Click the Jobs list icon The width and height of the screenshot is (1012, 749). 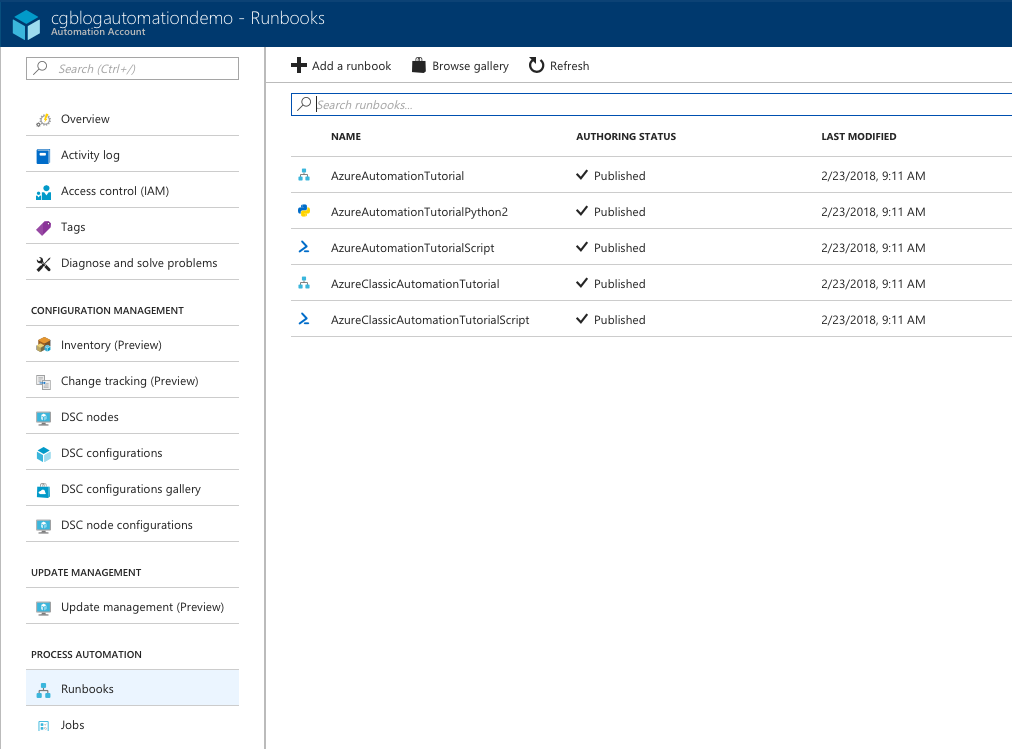pyautogui.click(x=43, y=726)
